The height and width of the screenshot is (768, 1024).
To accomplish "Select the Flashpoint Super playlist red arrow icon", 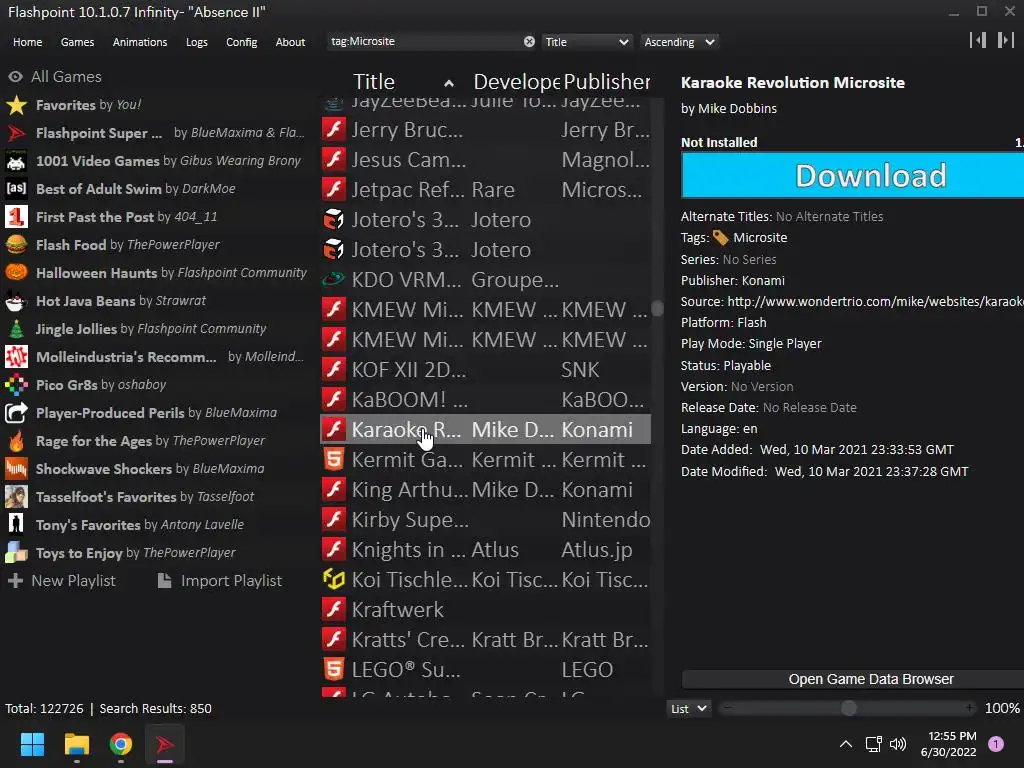I will point(16,133).
